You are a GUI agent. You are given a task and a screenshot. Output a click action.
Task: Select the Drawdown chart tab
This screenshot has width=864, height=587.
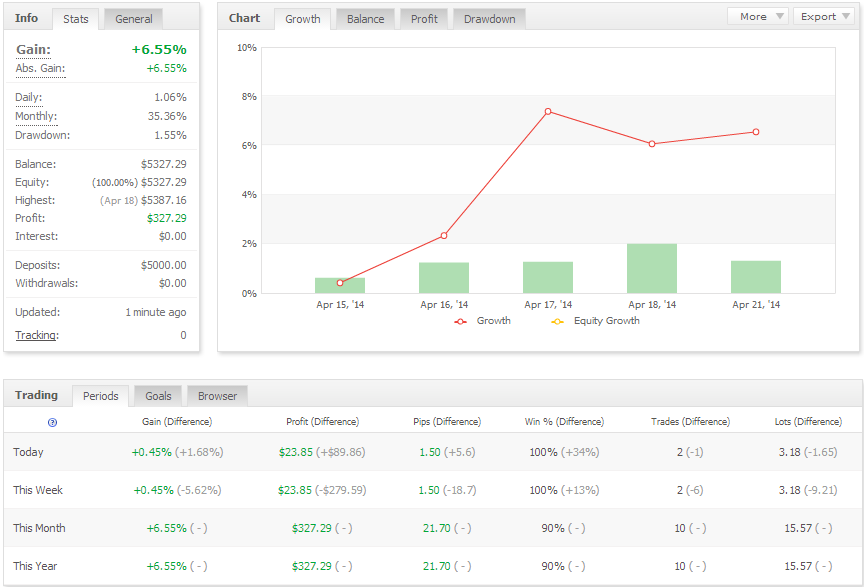[x=489, y=19]
